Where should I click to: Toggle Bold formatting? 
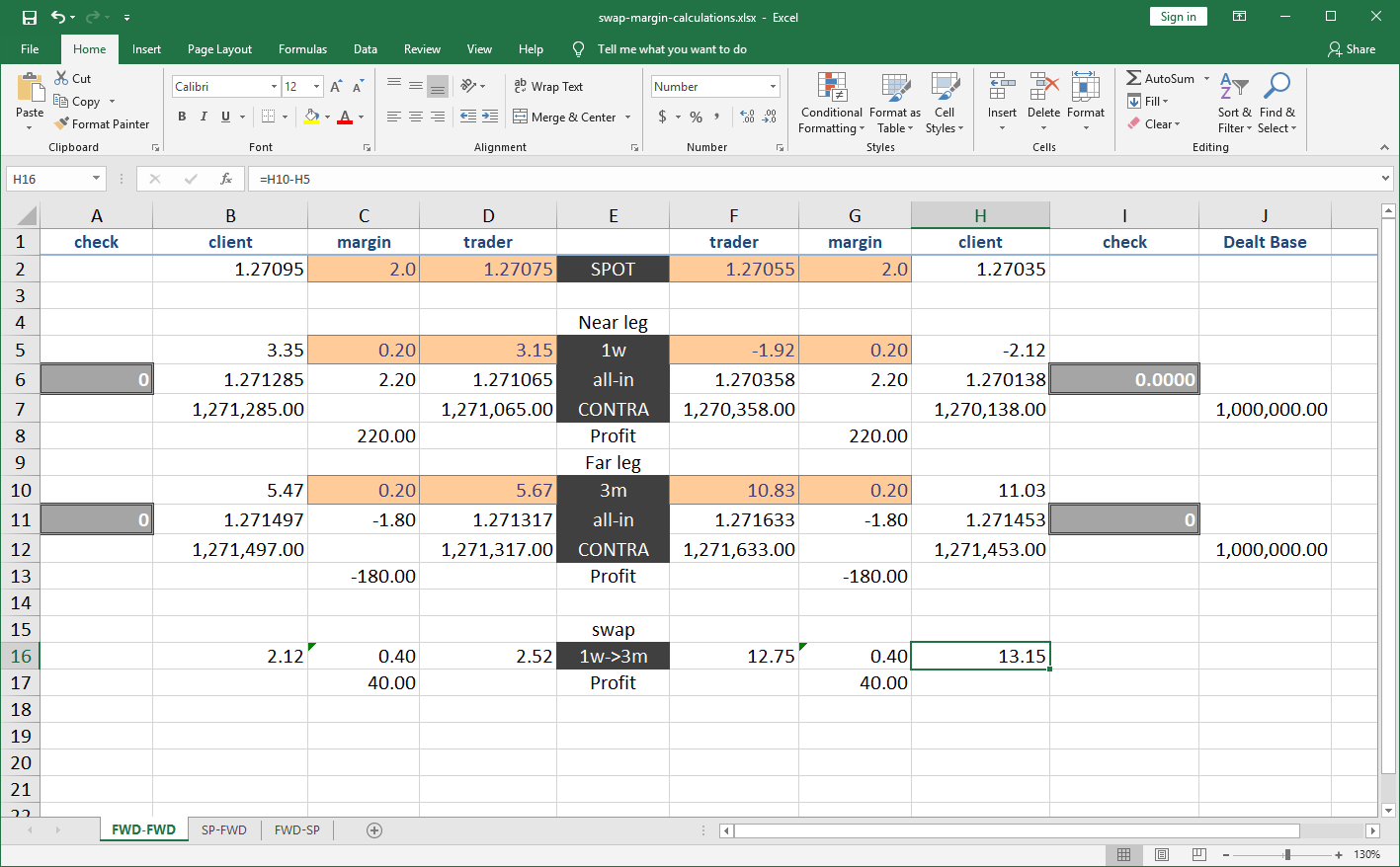pos(182,117)
